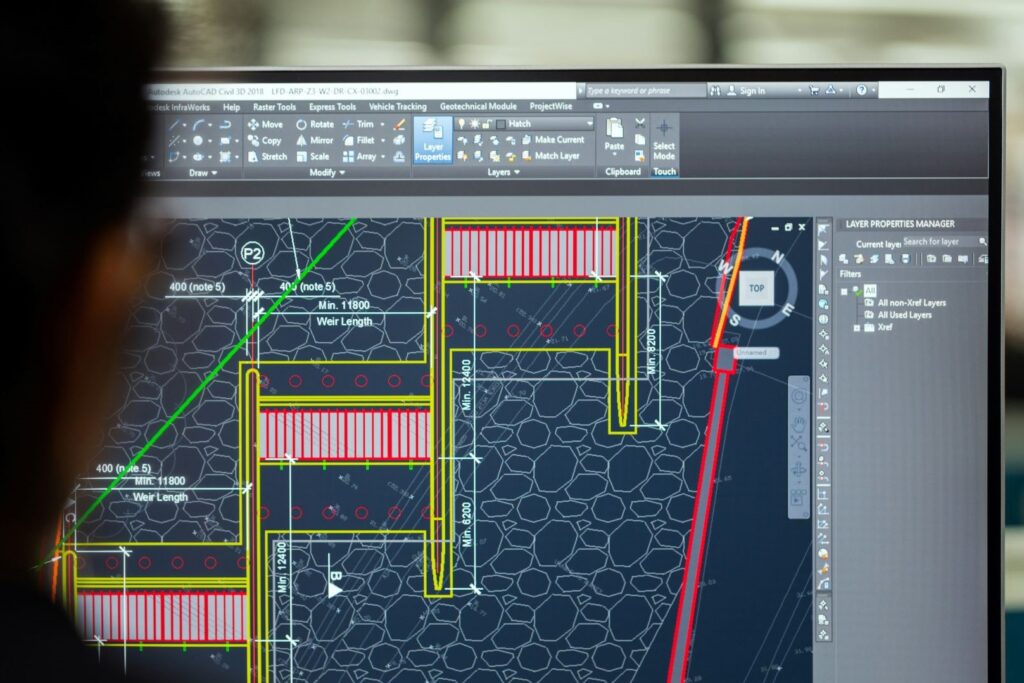Open the Express Tools ribbon tab
The width and height of the screenshot is (1024, 683).
pyautogui.click(x=332, y=106)
